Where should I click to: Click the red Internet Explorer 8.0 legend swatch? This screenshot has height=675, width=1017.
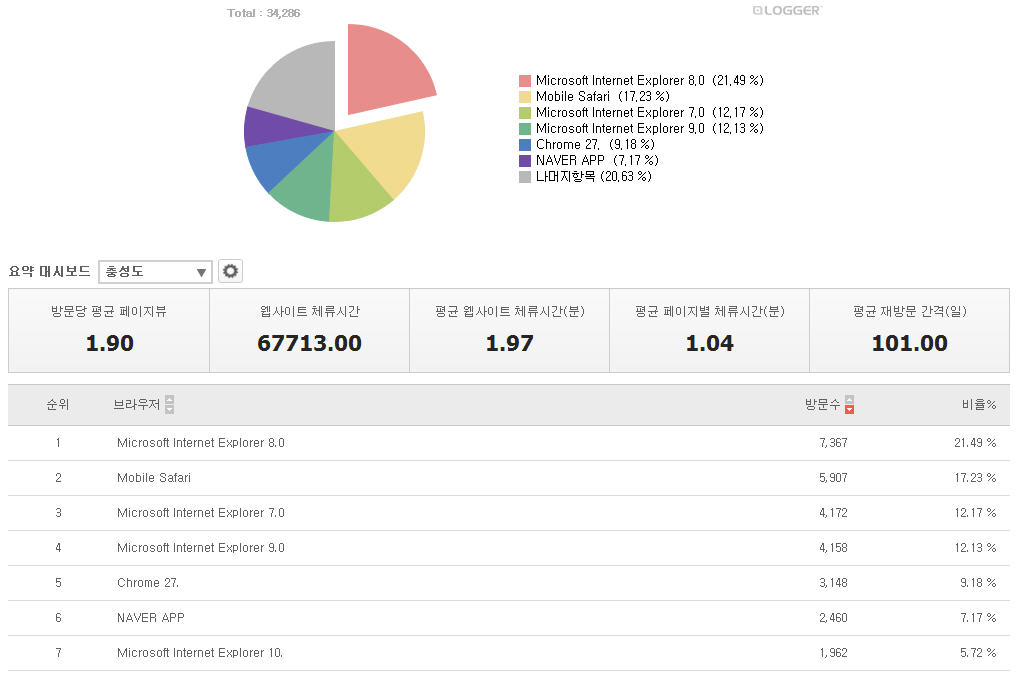coord(525,81)
